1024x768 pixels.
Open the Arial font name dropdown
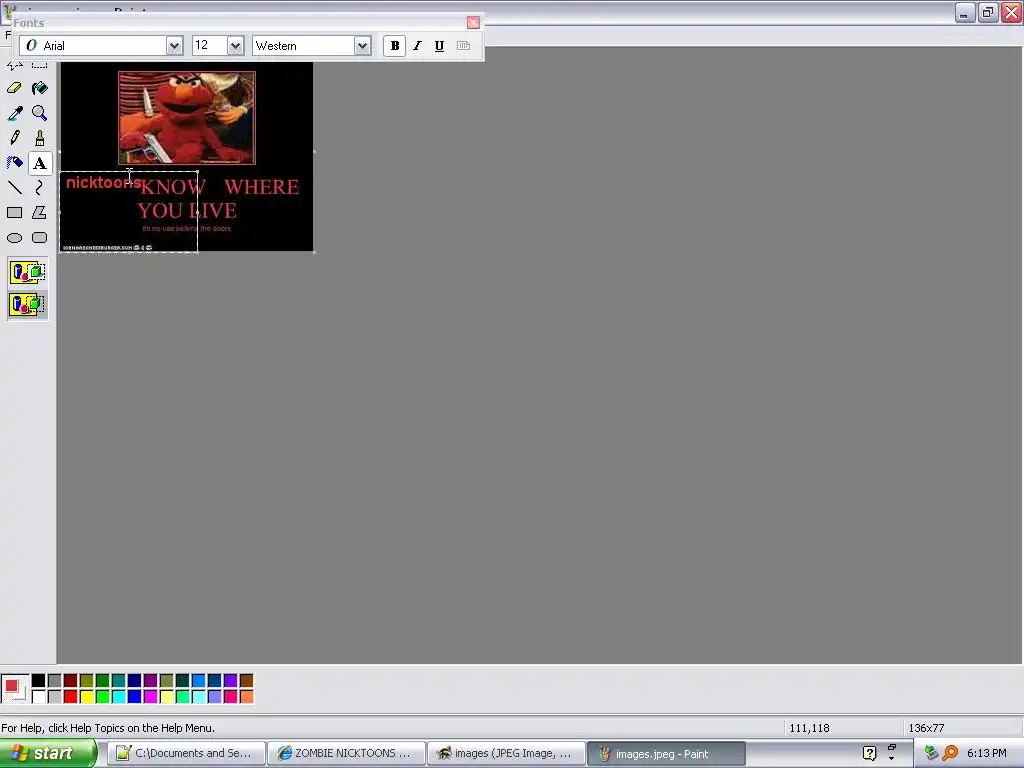coord(174,46)
